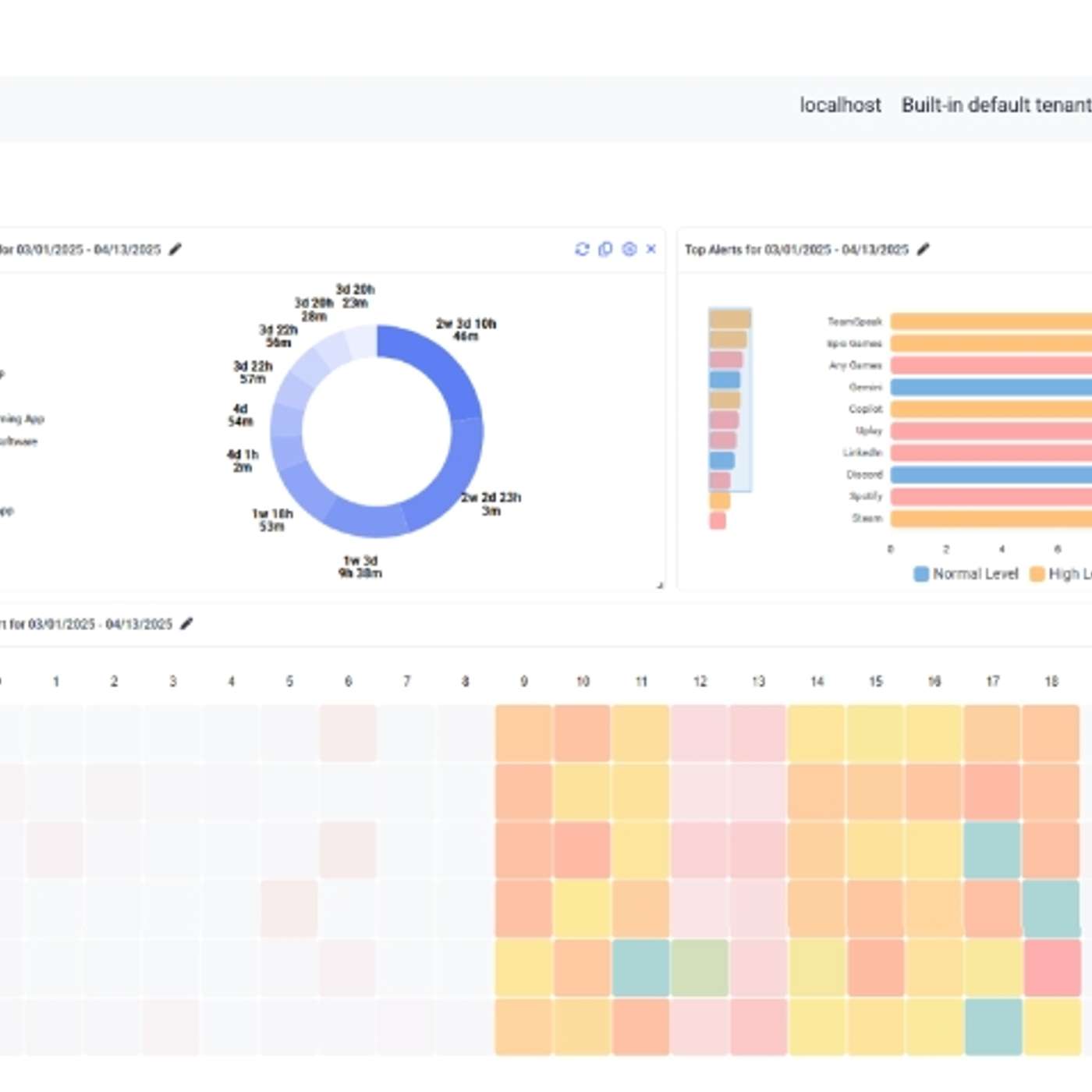1092x1092 pixels.
Task: Click the TeamSpeak alert bar
Action: pyautogui.click(x=991, y=321)
